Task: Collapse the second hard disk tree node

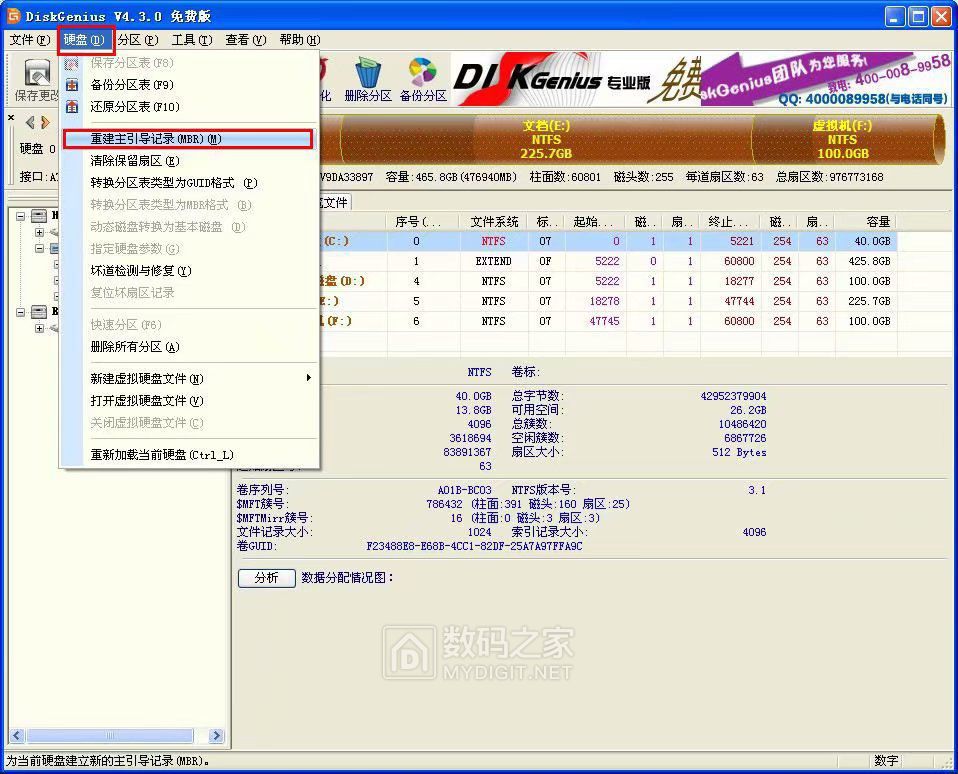Action: [21, 312]
